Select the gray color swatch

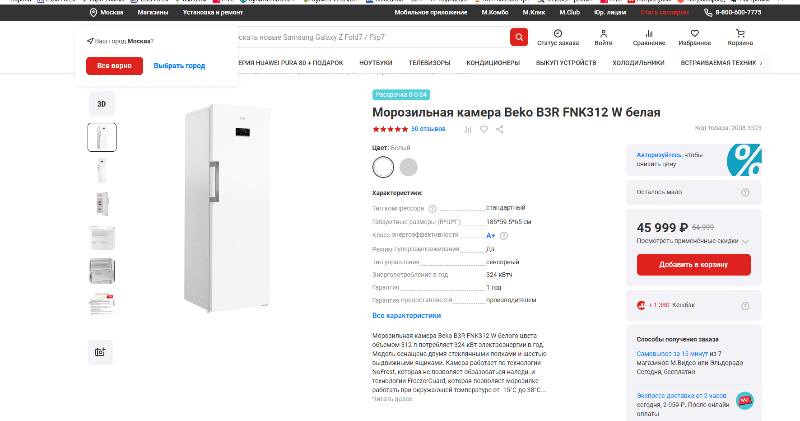[x=408, y=167]
